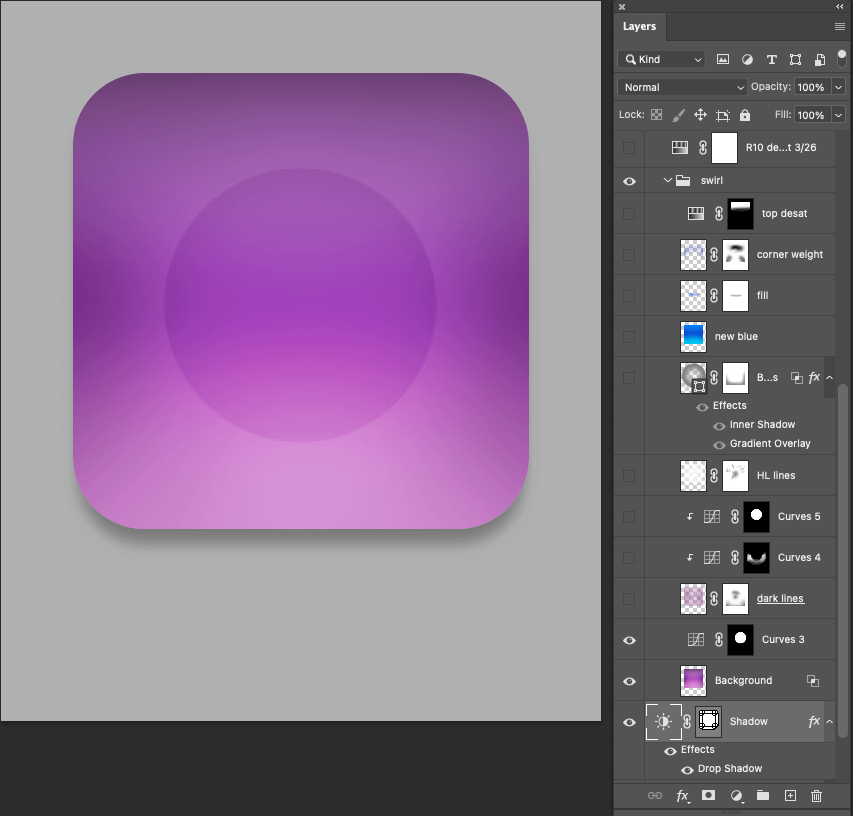Viewport: 853px width, 816px height.
Task: Create a new layer with plus icon
Action: pos(790,796)
